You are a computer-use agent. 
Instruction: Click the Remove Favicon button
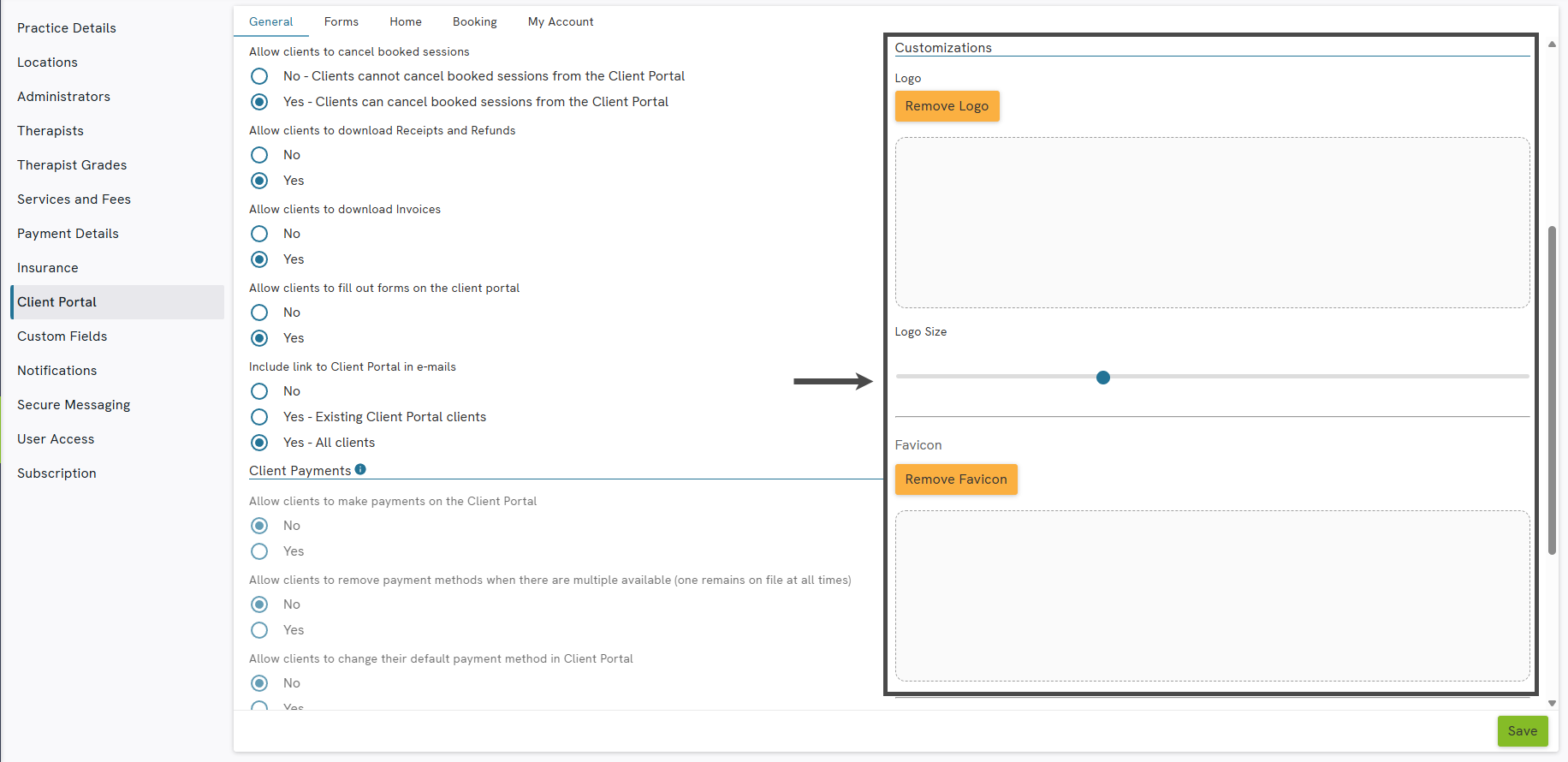tap(956, 479)
